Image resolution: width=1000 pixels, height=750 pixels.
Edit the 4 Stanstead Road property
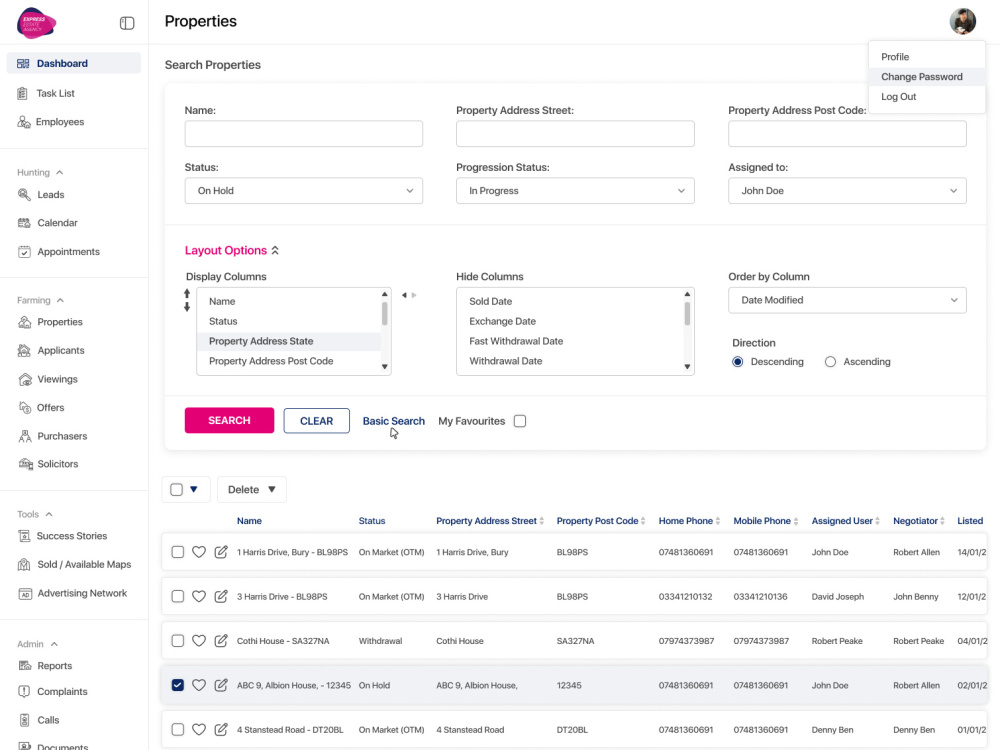[221, 729]
